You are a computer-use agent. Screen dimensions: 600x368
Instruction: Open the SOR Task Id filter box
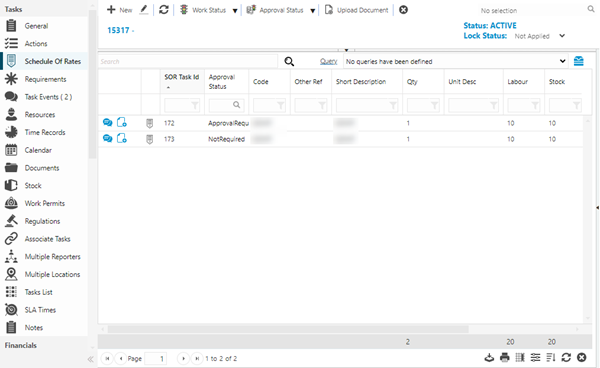(x=182, y=105)
